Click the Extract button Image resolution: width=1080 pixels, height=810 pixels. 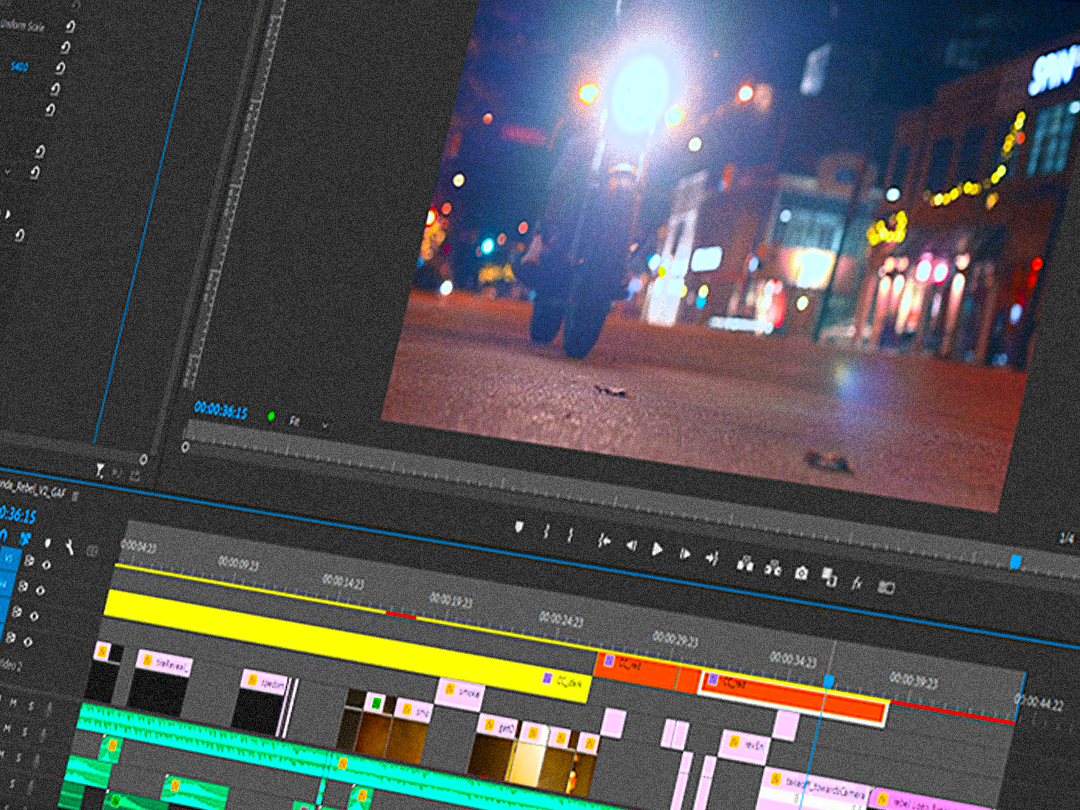(x=773, y=568)
